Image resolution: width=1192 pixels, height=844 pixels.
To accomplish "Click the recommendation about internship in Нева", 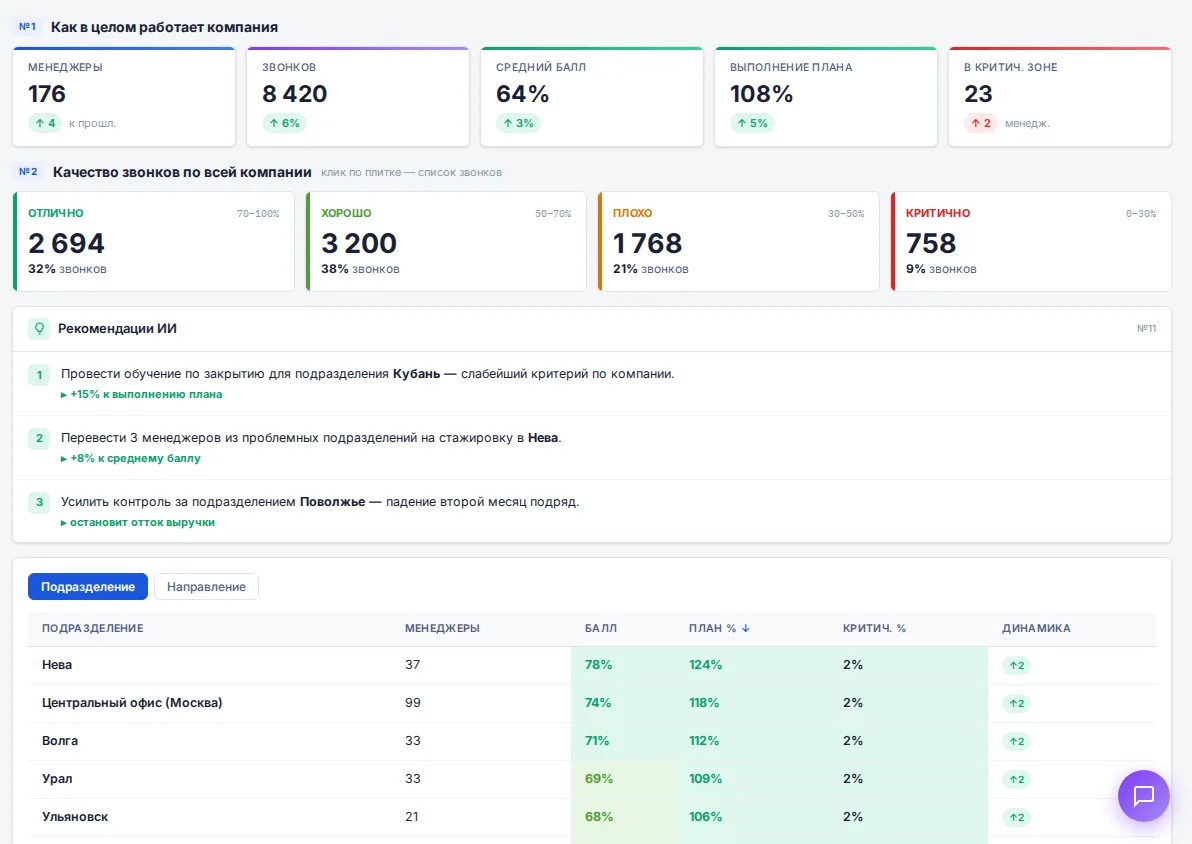I will 311,438.
